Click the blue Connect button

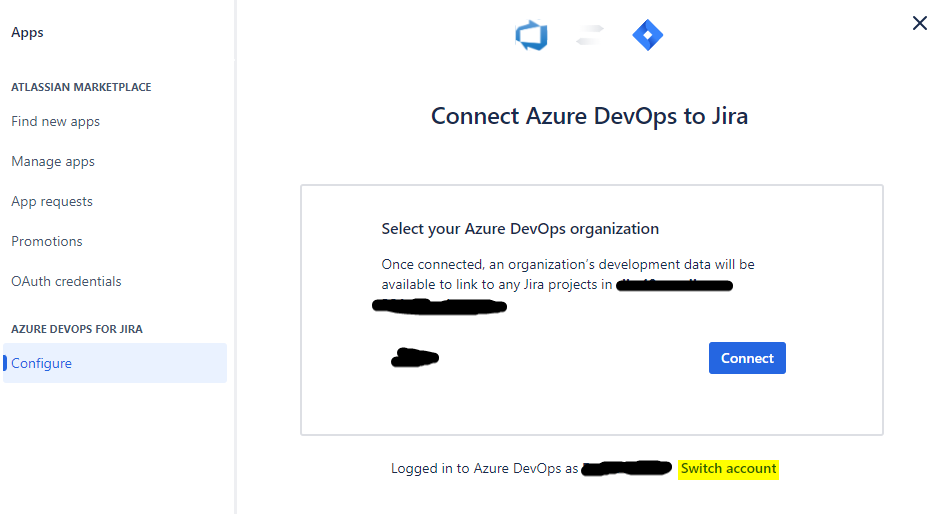point(747,358)
